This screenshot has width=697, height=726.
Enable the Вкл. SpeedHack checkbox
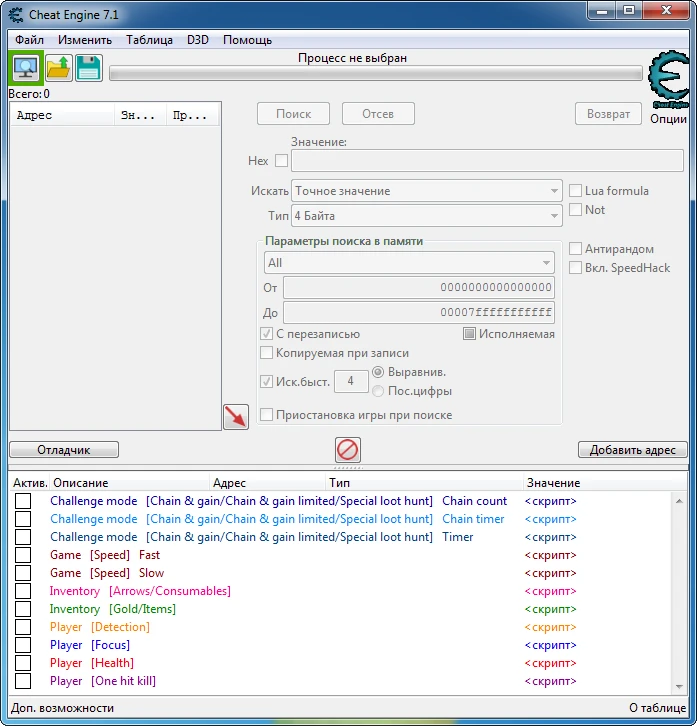pos(575,268)
